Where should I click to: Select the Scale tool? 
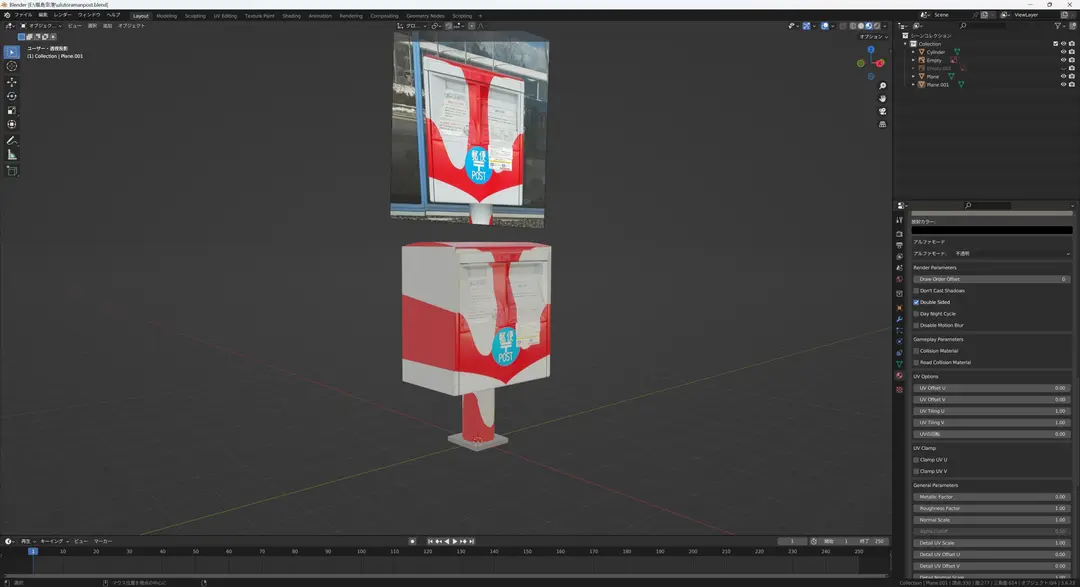[12, 110]
